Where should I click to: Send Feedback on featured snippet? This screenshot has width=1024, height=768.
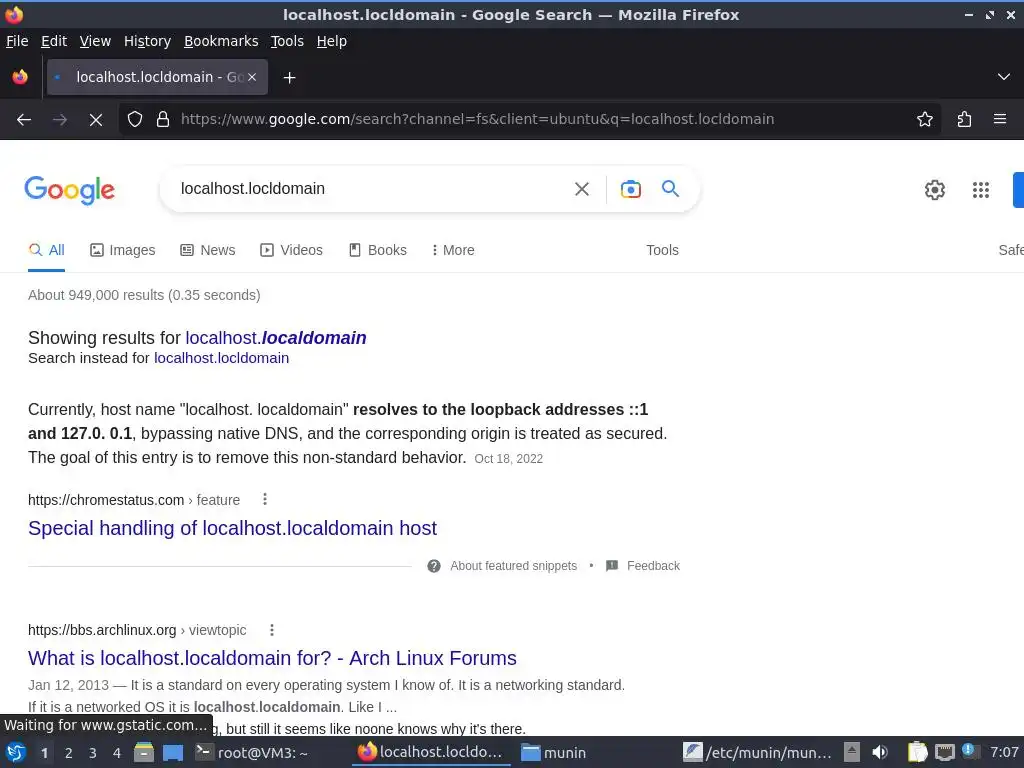(643, 566)
